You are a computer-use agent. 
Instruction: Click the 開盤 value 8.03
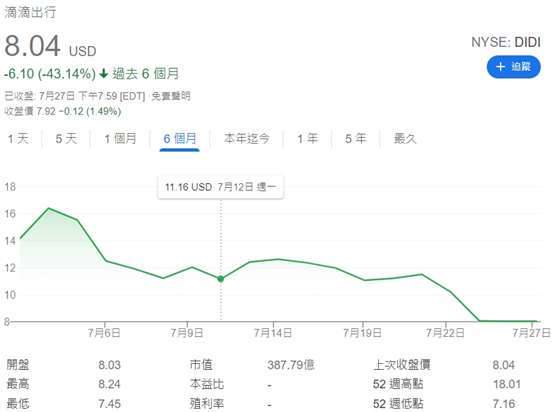109,365
